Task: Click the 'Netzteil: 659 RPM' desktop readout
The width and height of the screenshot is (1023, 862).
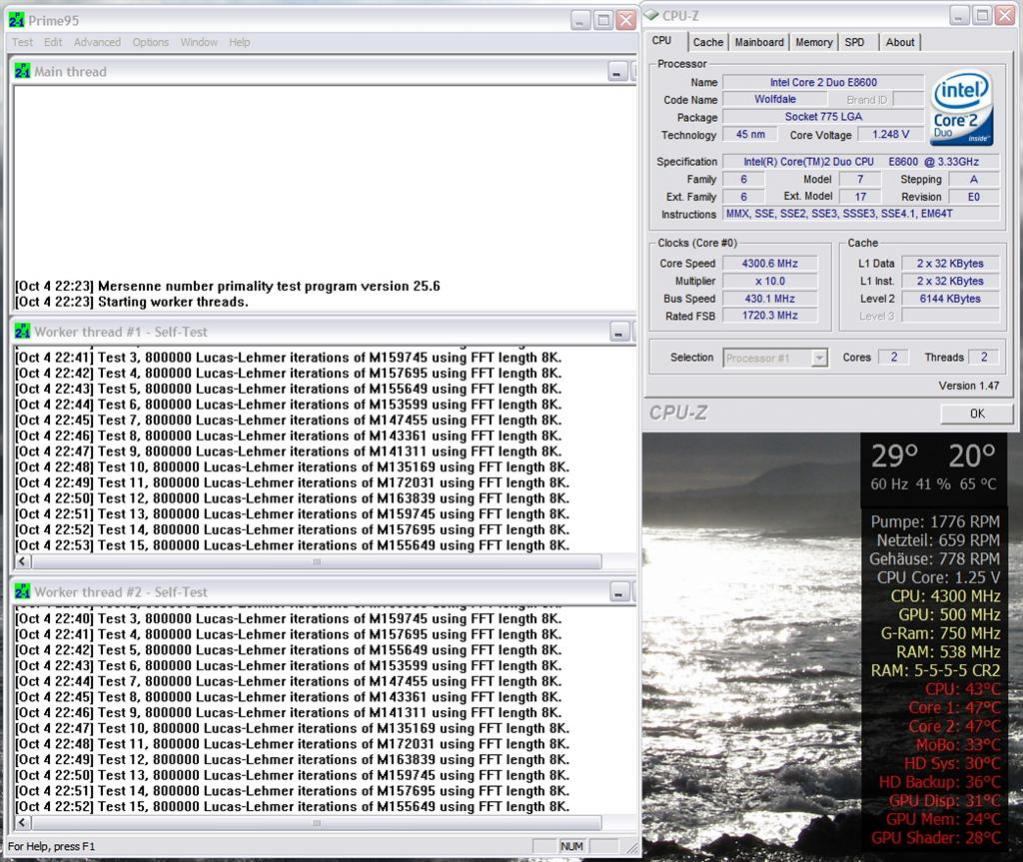Action: (938, 540)
